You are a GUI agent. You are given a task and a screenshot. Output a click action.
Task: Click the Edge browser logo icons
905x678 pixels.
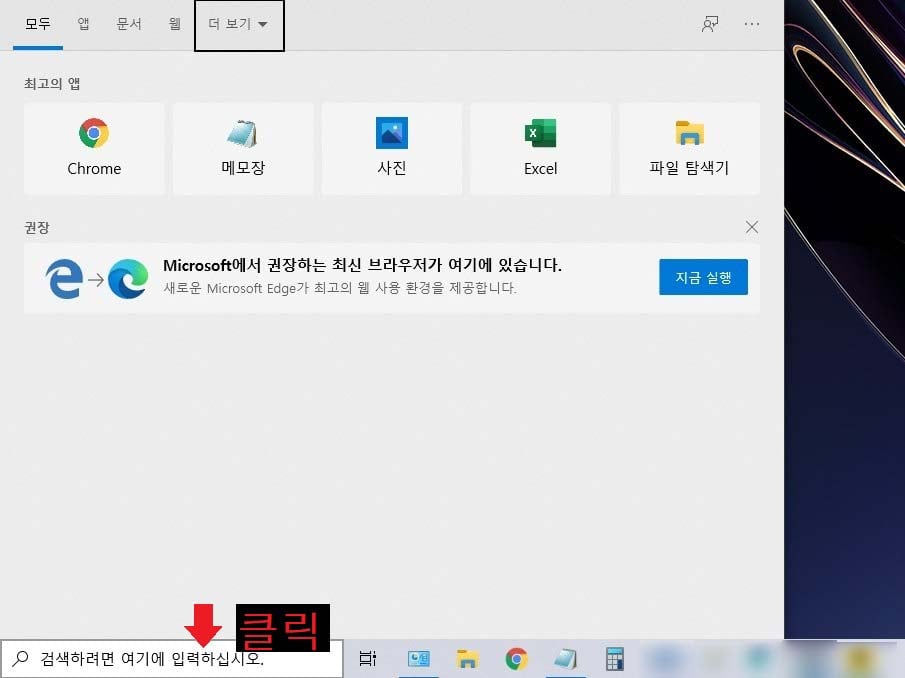click(96, 279)
